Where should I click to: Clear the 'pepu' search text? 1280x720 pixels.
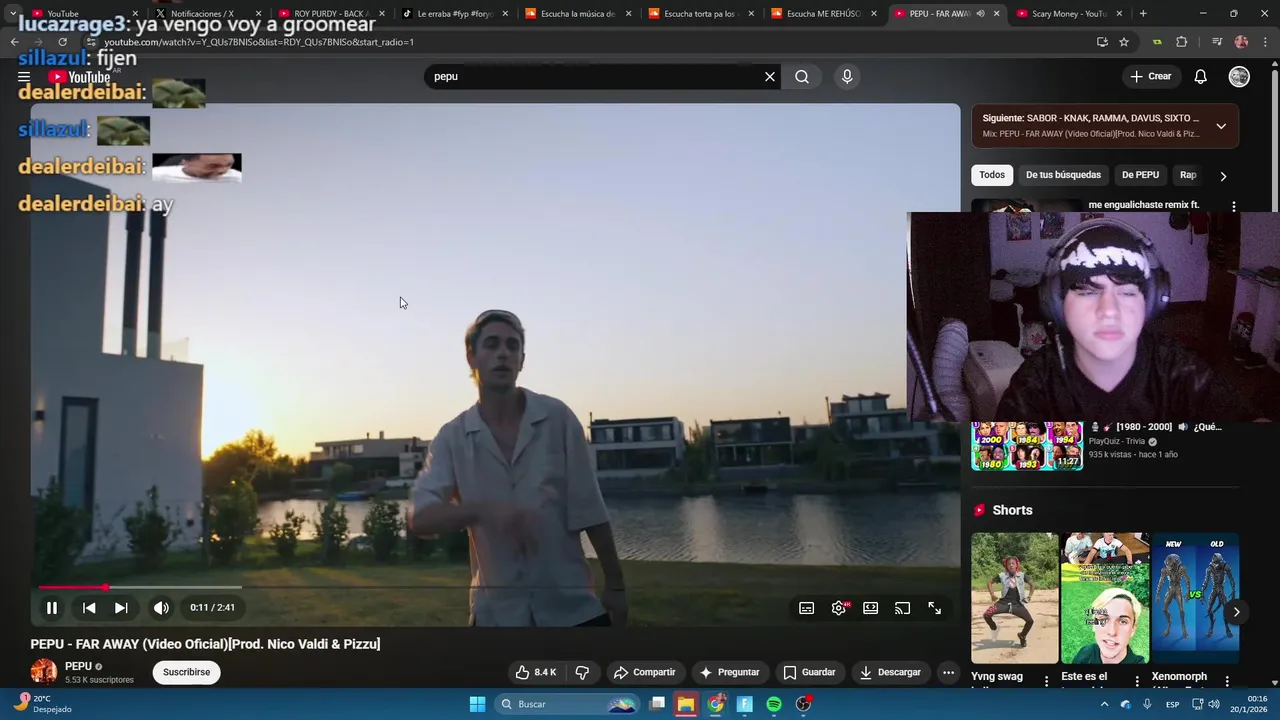point(770,77)
